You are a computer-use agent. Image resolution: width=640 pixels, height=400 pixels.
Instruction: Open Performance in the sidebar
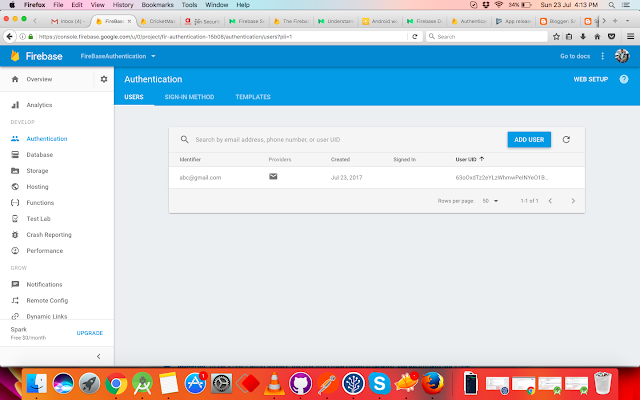44,251
